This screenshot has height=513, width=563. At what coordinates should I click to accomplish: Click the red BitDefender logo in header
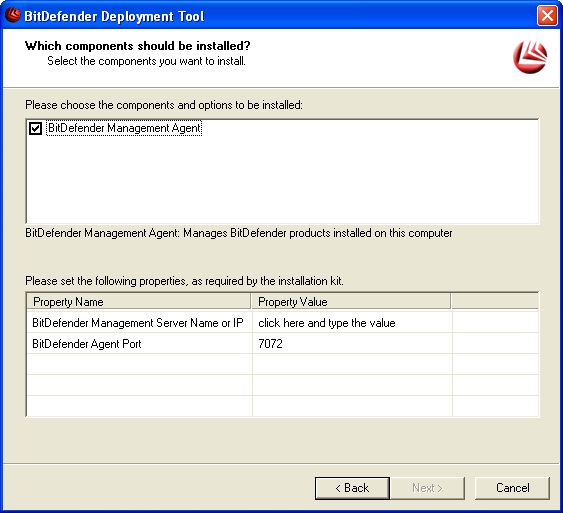[x=530, y=57]
